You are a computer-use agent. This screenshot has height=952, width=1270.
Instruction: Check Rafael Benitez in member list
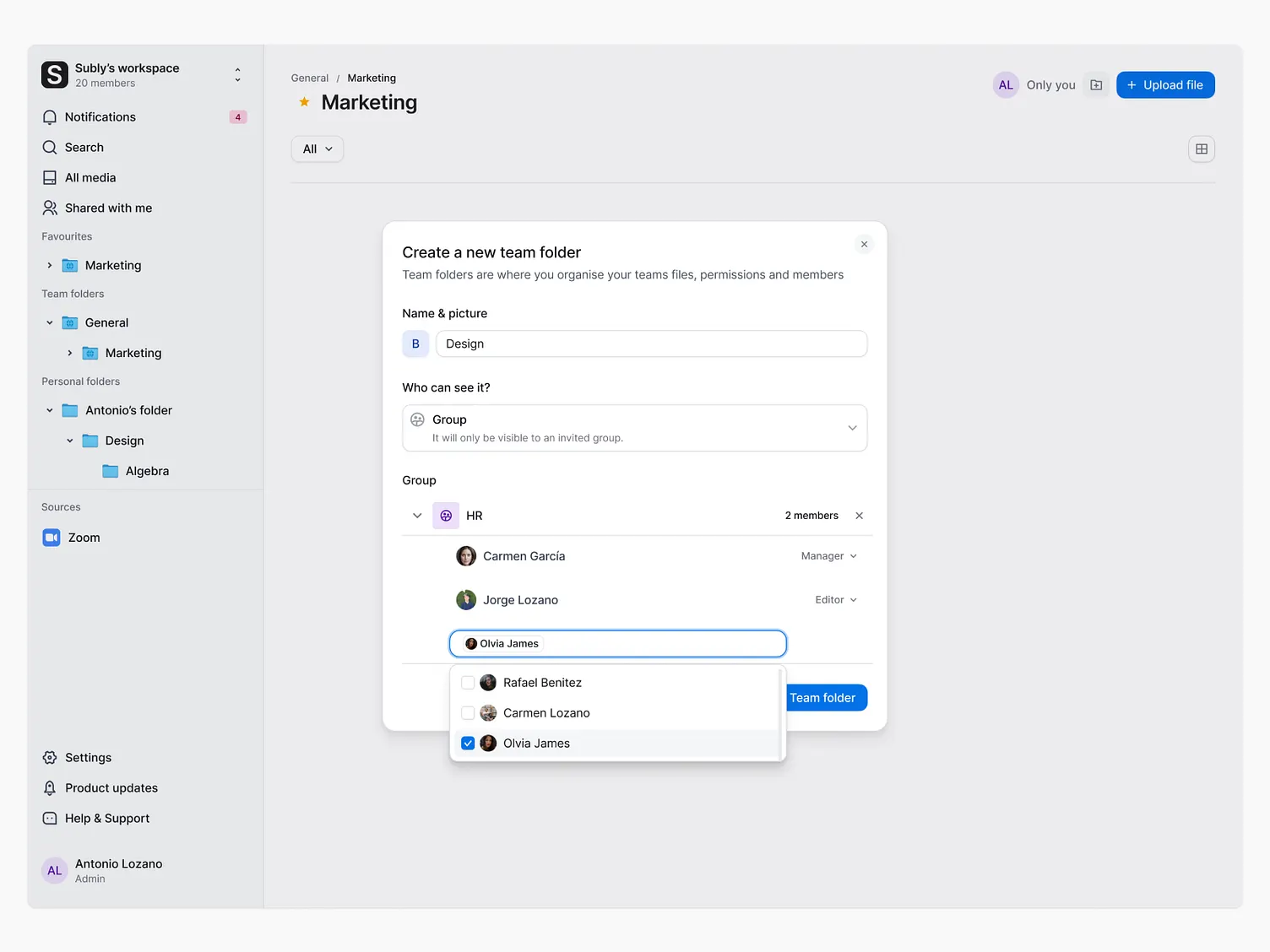click(468, 682)
